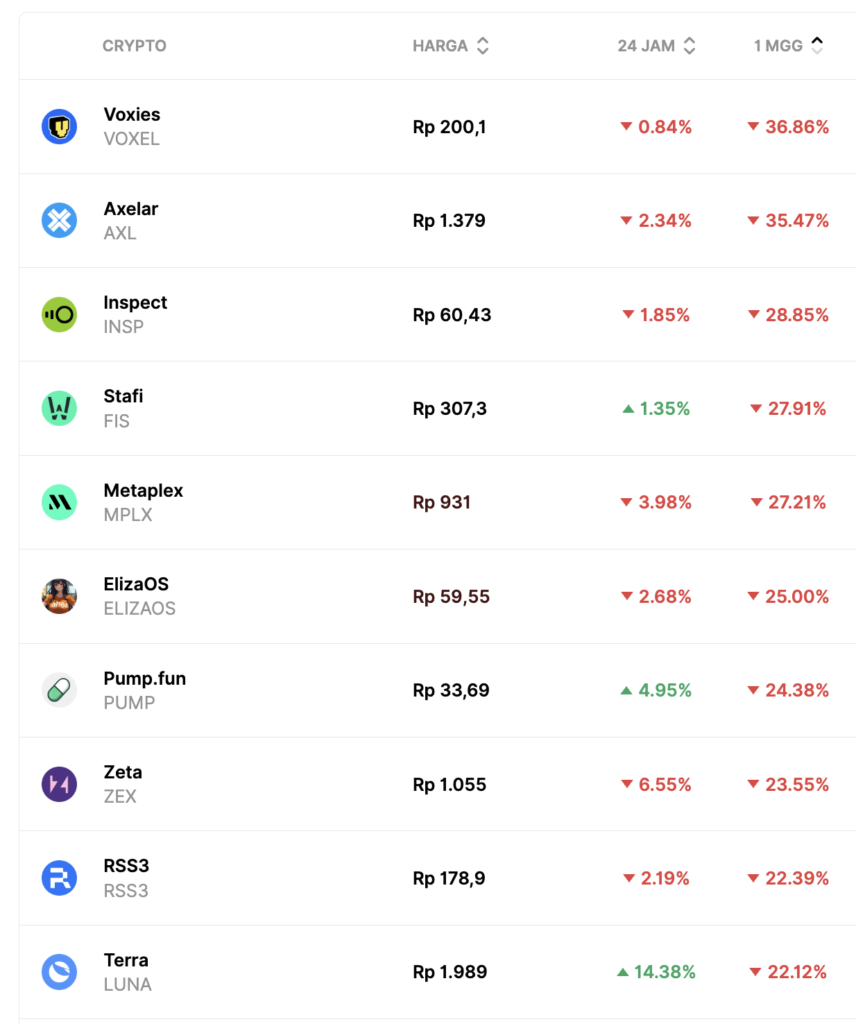This screenshot has height=1024, width=856.
Task: Click the Axelar blue X logo
Action: [59, 221]
